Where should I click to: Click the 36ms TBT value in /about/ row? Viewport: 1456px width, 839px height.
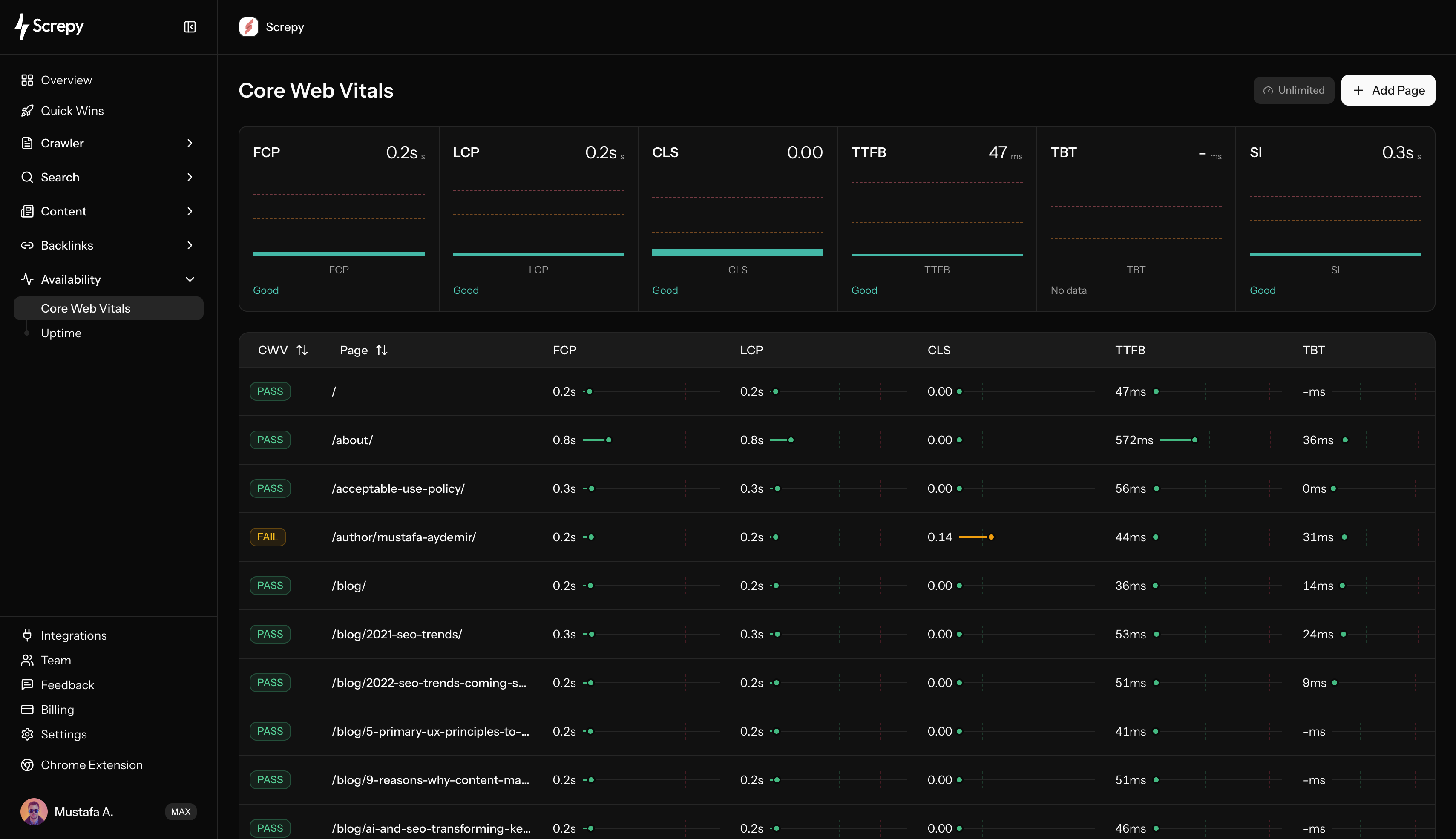(1318, 440)
